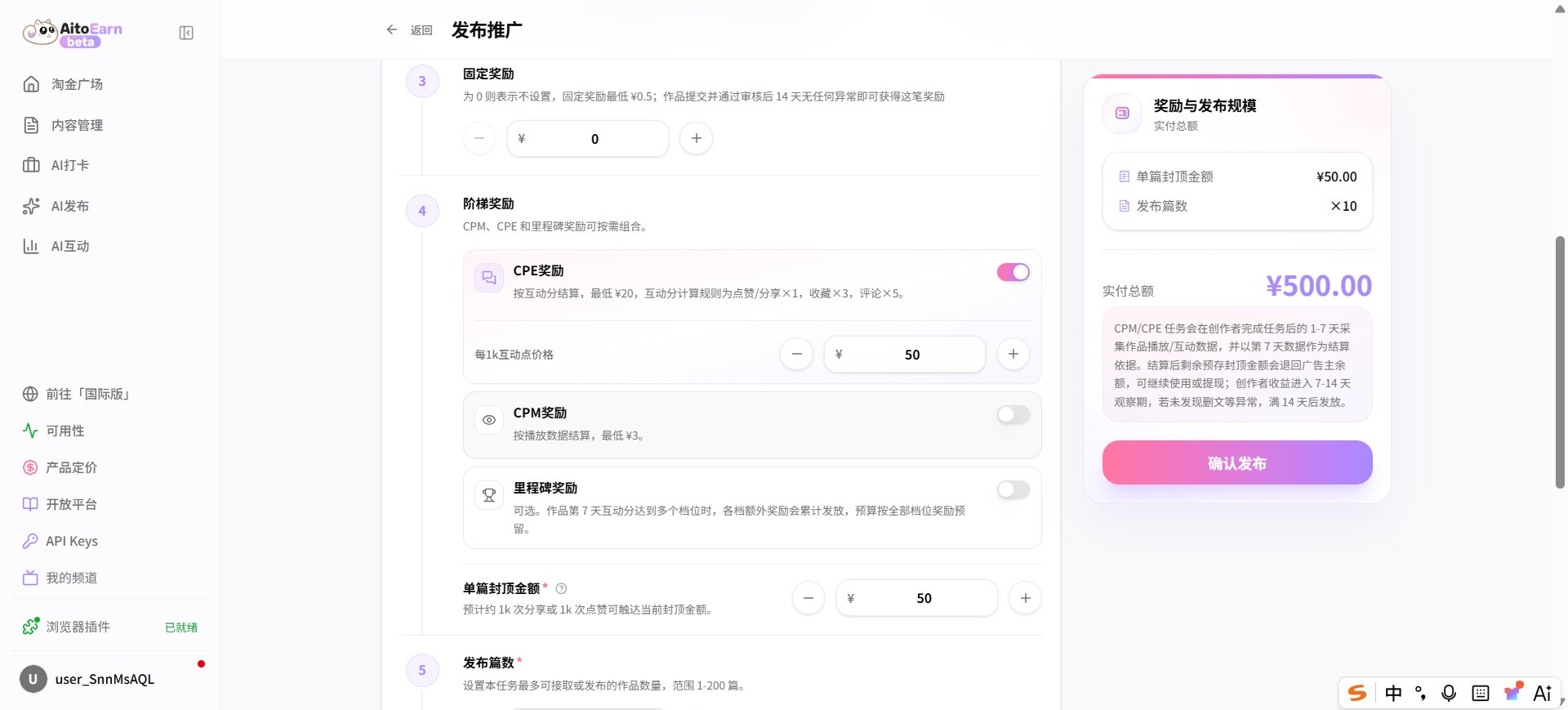This screenshot has width=1568, height=710.
Task: Click the AitoEarn beta logo
Action: click(73, 33)
